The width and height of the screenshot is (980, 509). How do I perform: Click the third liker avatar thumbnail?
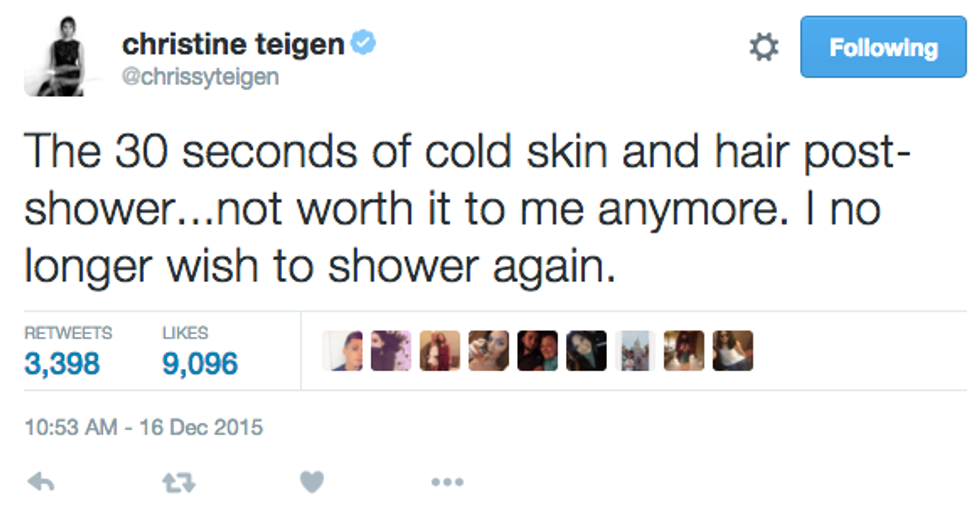coord(440,351)
